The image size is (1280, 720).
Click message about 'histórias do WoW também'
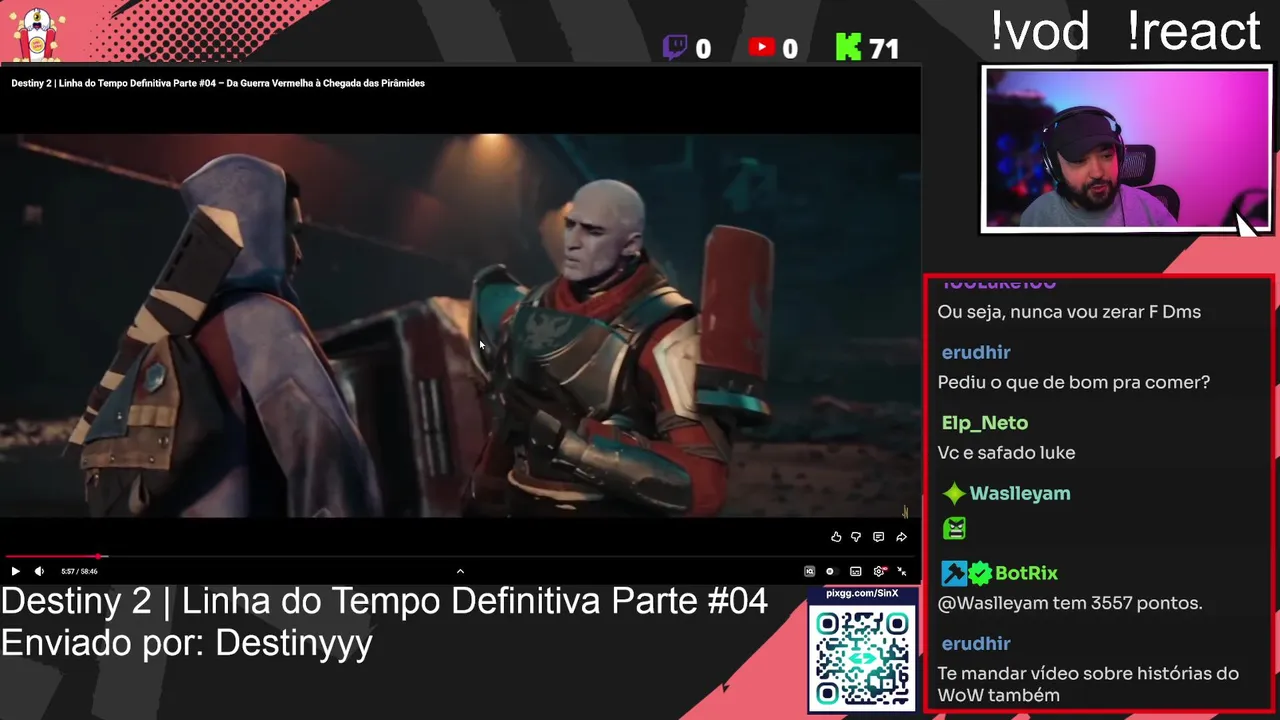[1088, 684]
